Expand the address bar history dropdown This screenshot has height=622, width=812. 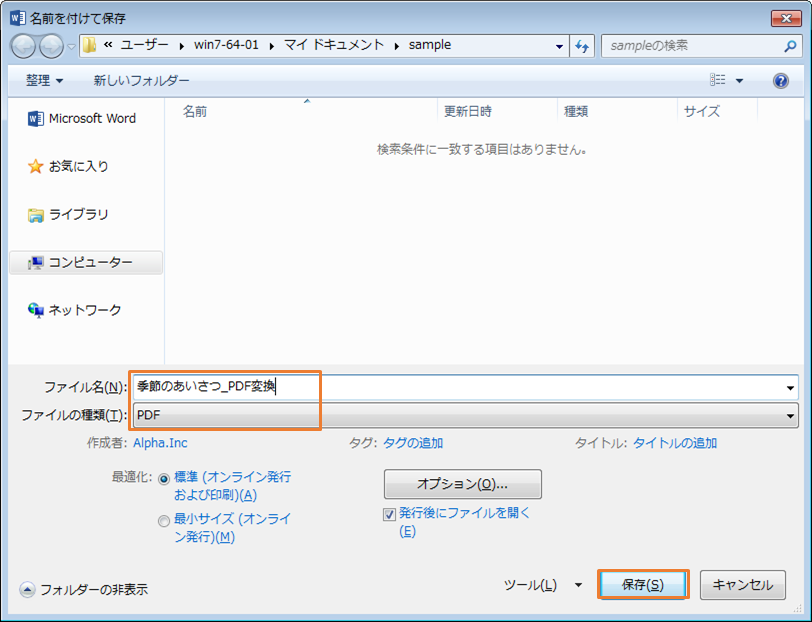tap(559, 46)
